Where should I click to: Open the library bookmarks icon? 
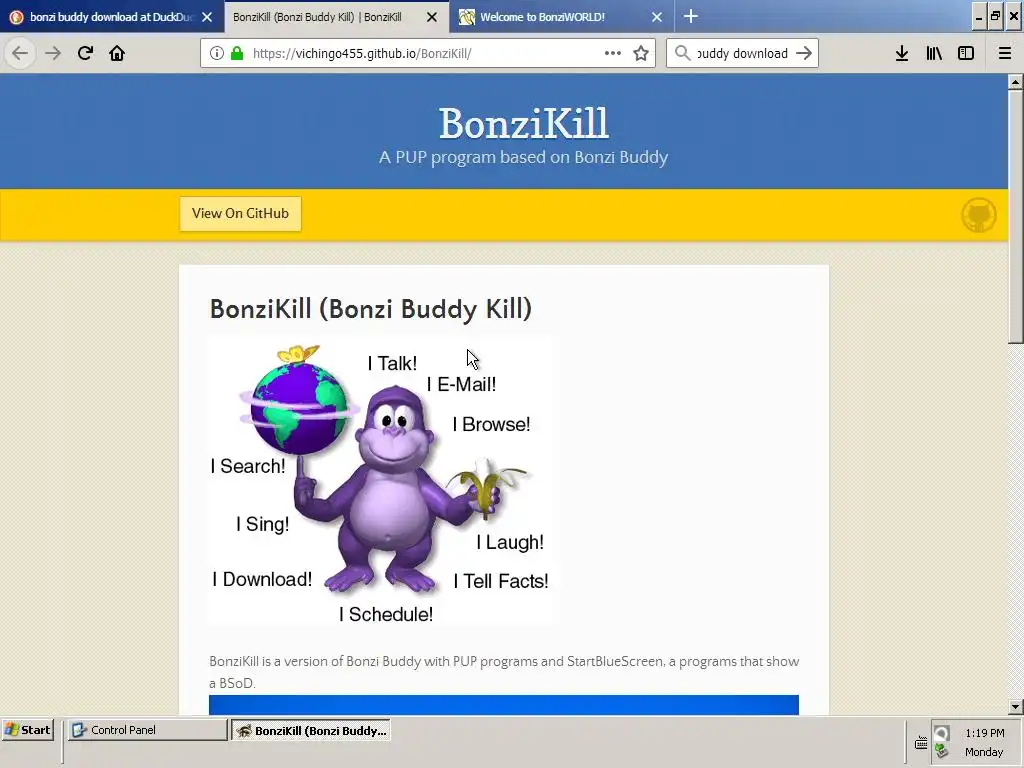coord(934,53)
